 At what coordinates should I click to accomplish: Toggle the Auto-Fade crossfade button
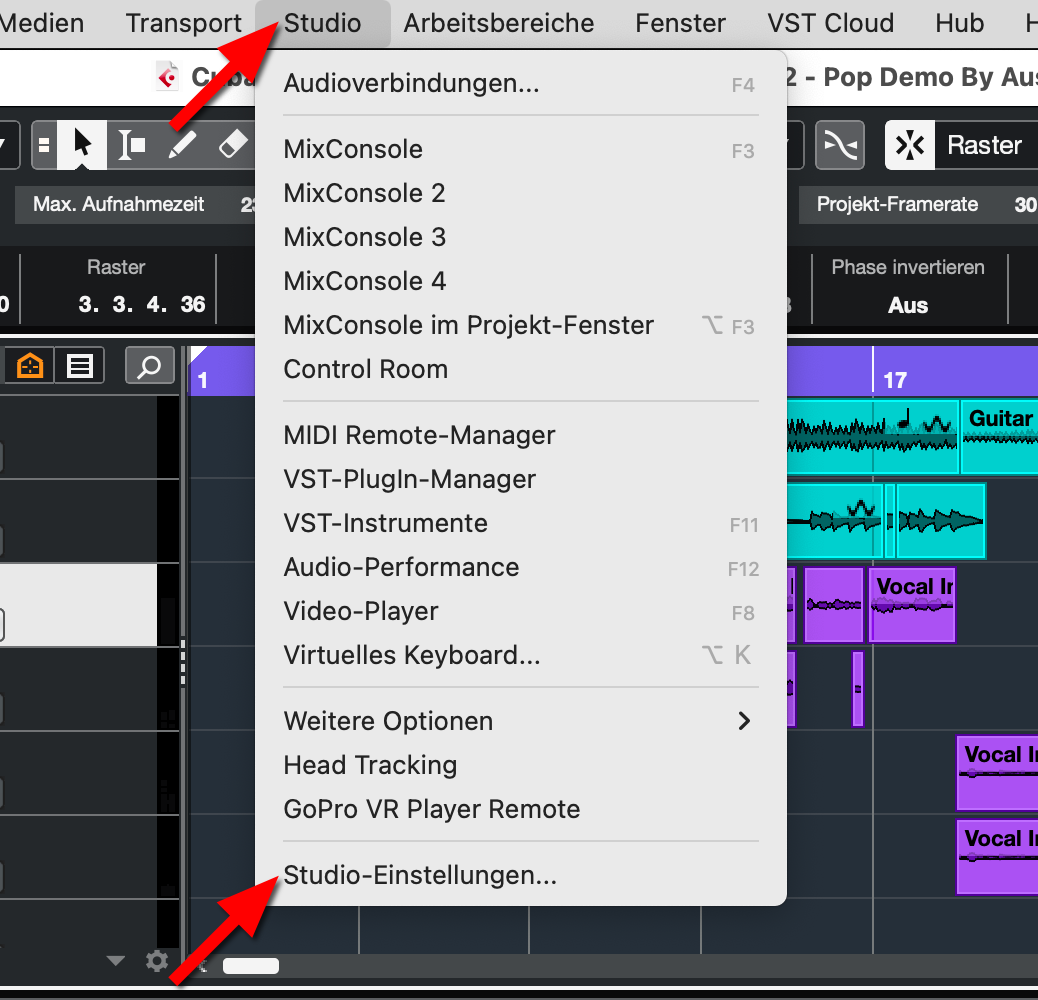tap(840, 144)
